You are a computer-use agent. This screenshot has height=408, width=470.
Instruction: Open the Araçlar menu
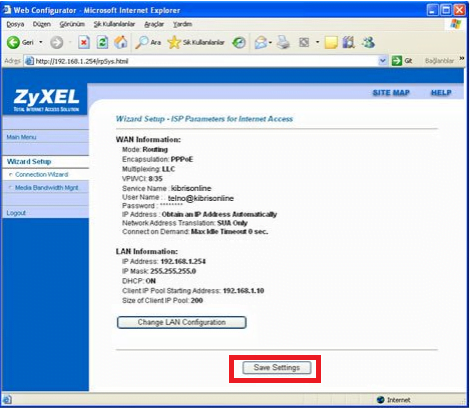[154, 24]
